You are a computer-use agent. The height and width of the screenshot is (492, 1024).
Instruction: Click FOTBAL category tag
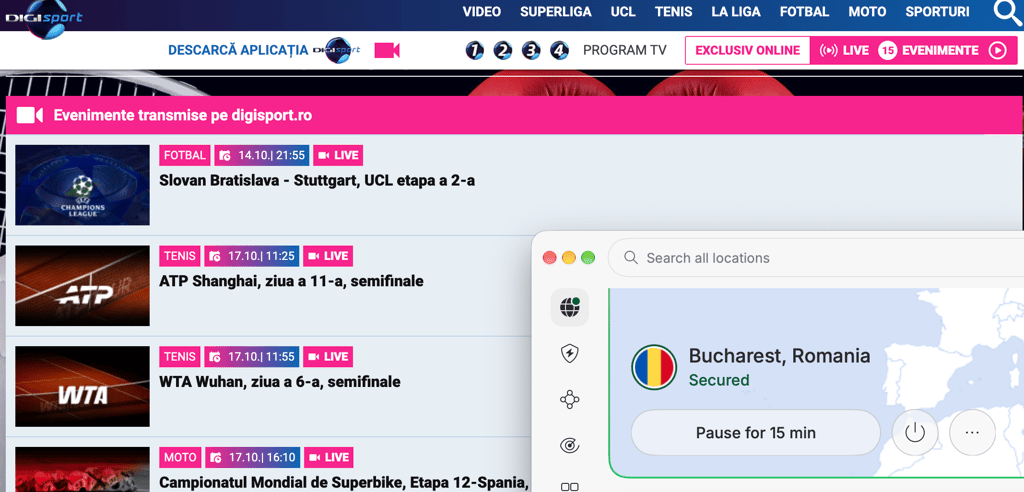point(185,156)
